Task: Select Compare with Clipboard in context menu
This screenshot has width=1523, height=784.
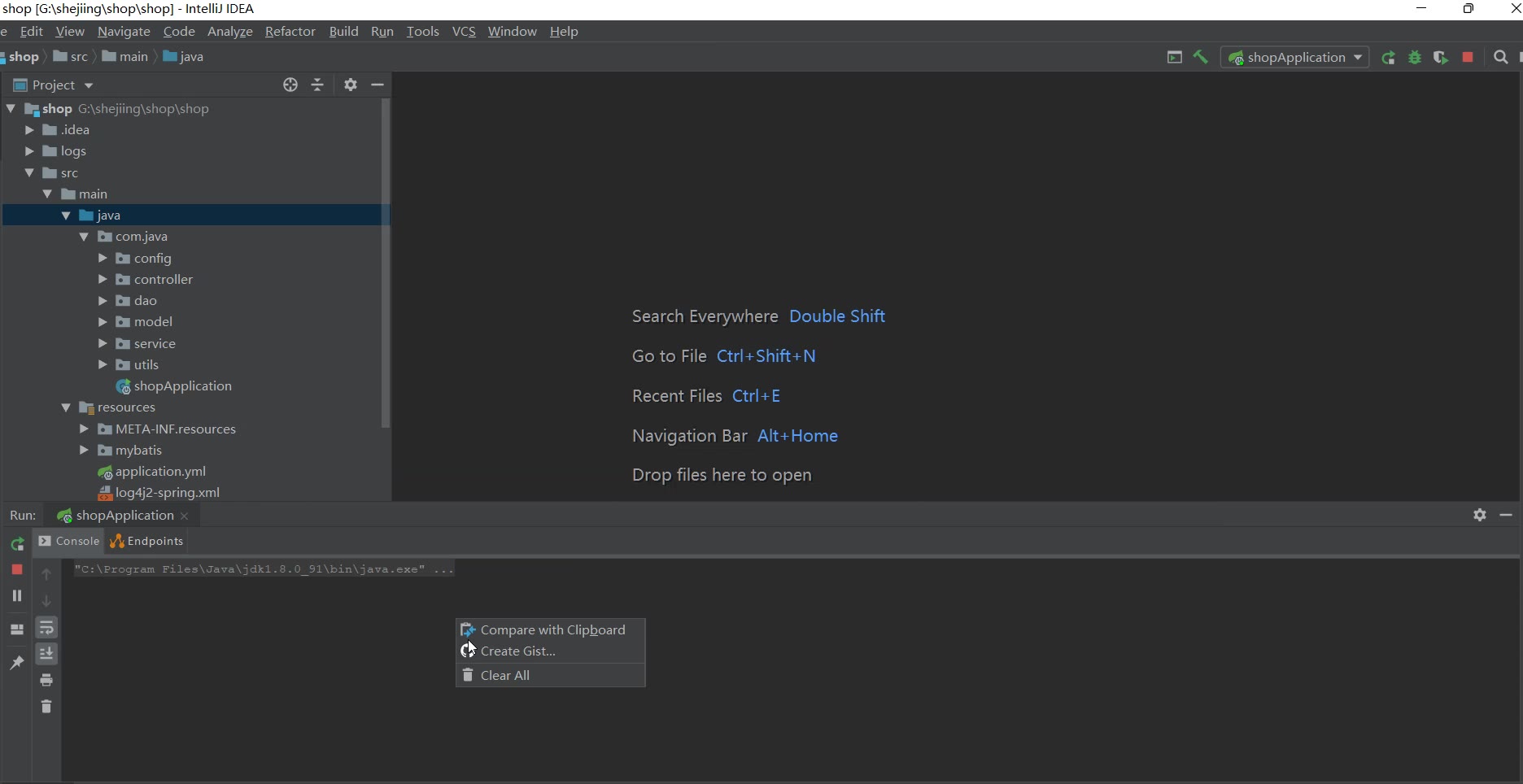Action: pos(551,629)
